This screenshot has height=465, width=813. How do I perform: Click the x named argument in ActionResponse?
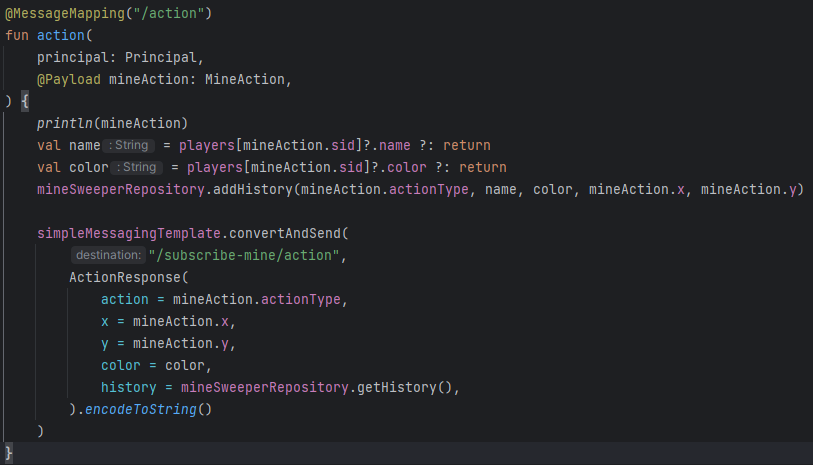[105, 322]
